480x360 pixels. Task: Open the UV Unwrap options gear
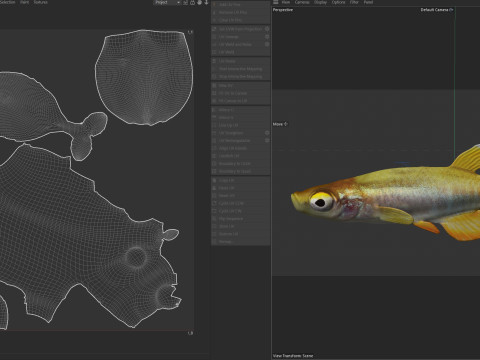tap(267, 37)
